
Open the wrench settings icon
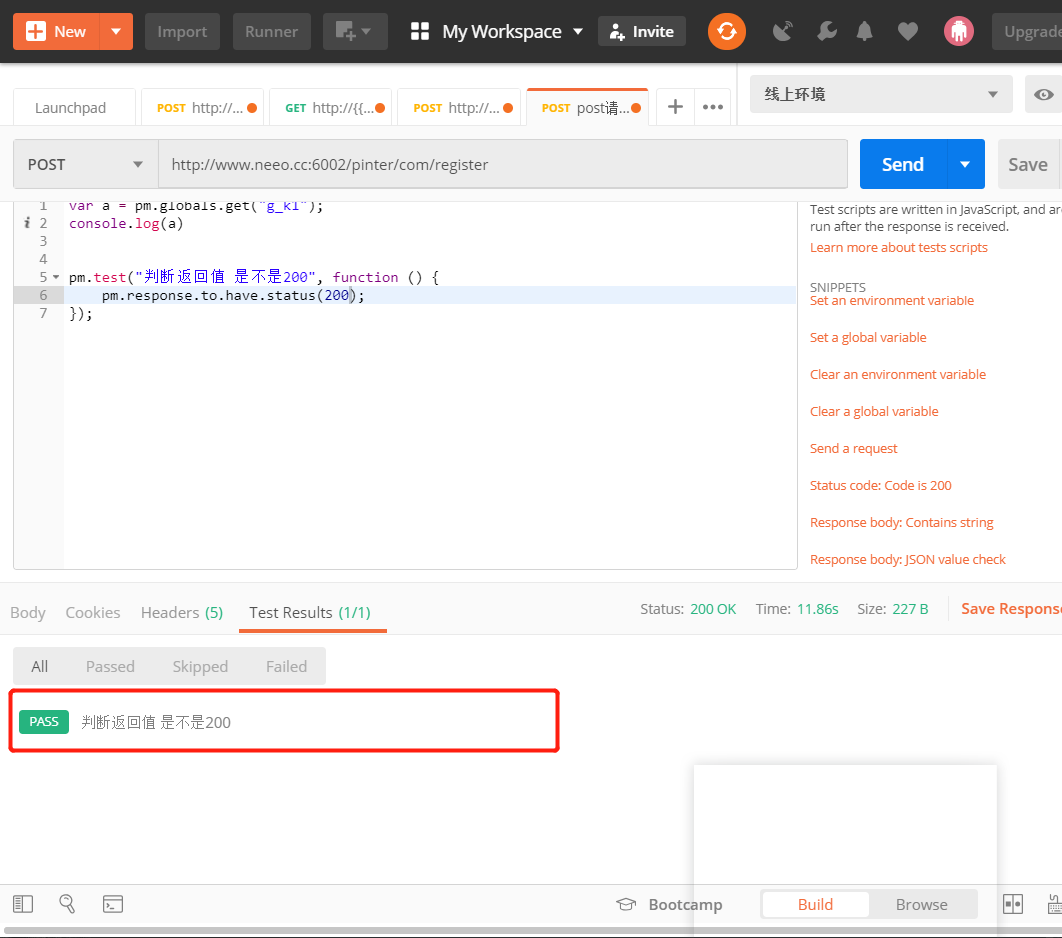click(x=826, y=31)
